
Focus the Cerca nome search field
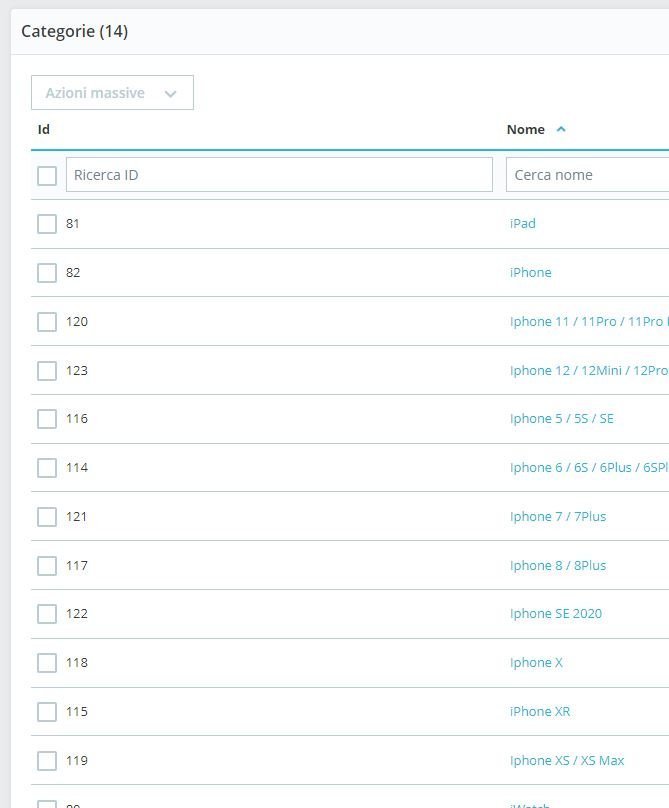588,175
